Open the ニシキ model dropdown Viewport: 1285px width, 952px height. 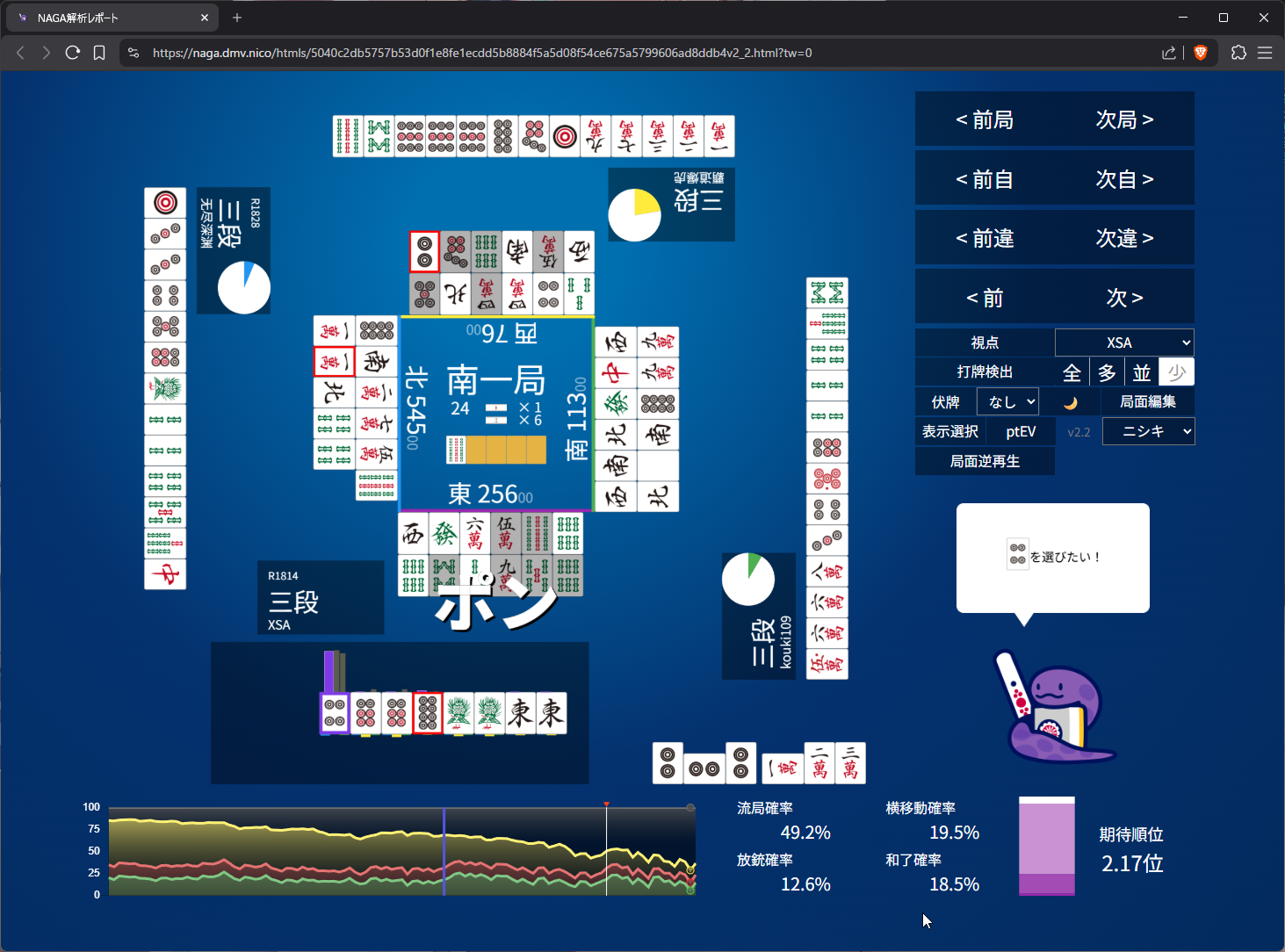pos(1148,431)
